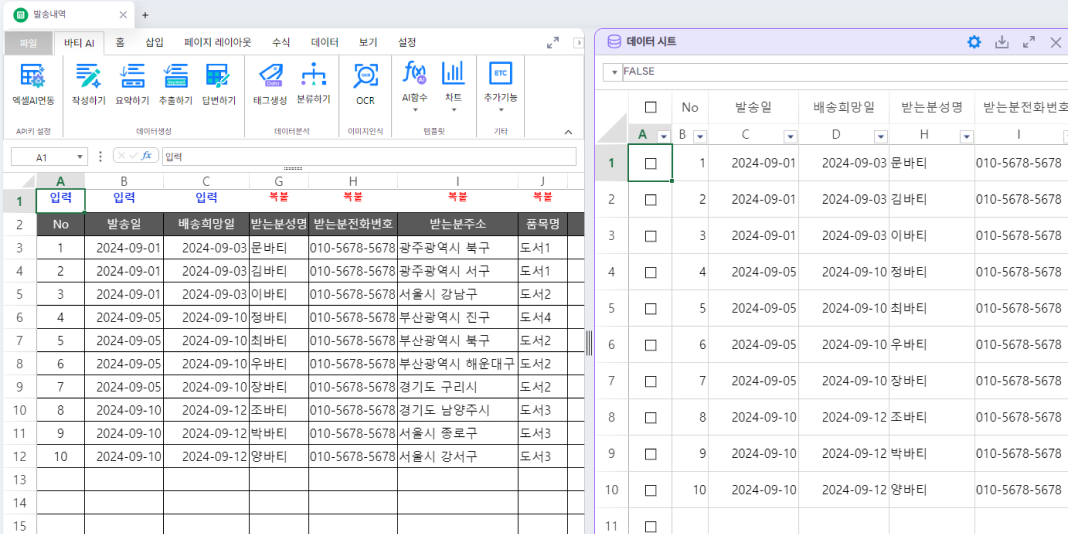Start the OCR image recognition tool
Screen dimensions: 1068x534
click(365, 84)
